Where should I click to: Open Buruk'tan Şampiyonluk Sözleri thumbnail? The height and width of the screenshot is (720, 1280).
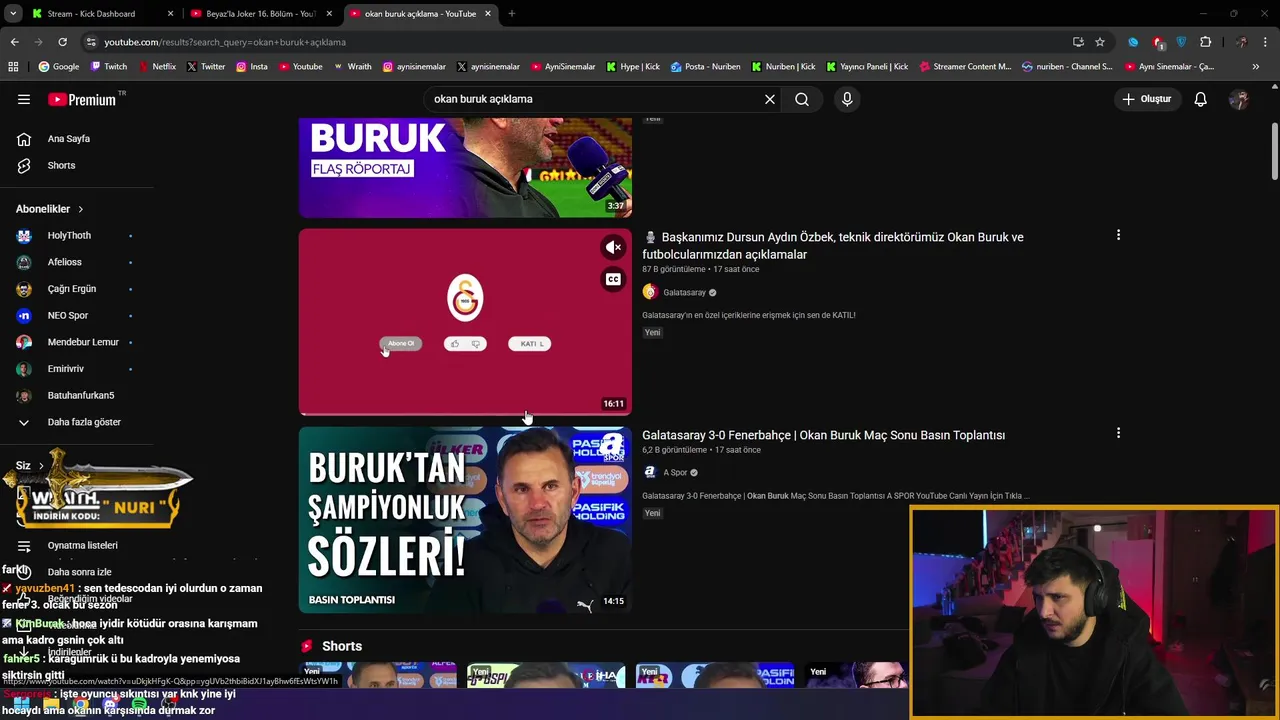point(465,520)
